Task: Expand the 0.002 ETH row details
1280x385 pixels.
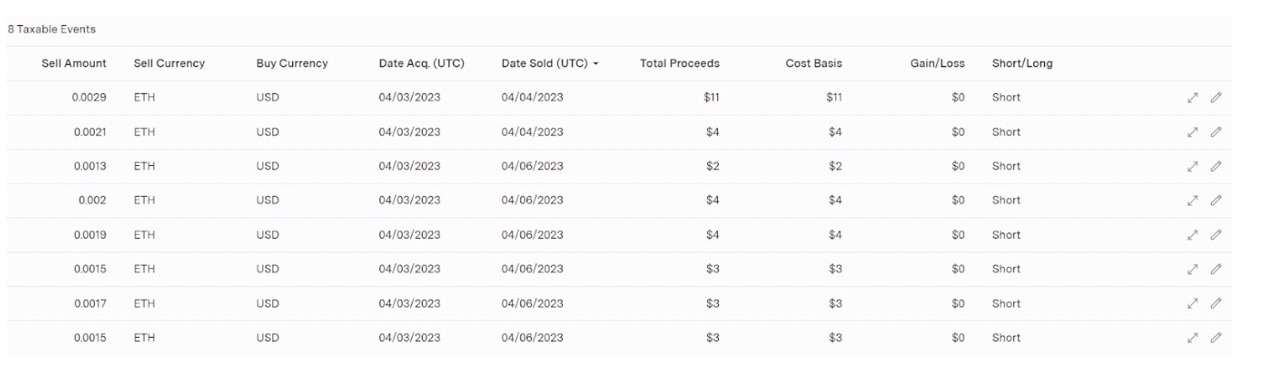Action: 1193,201
